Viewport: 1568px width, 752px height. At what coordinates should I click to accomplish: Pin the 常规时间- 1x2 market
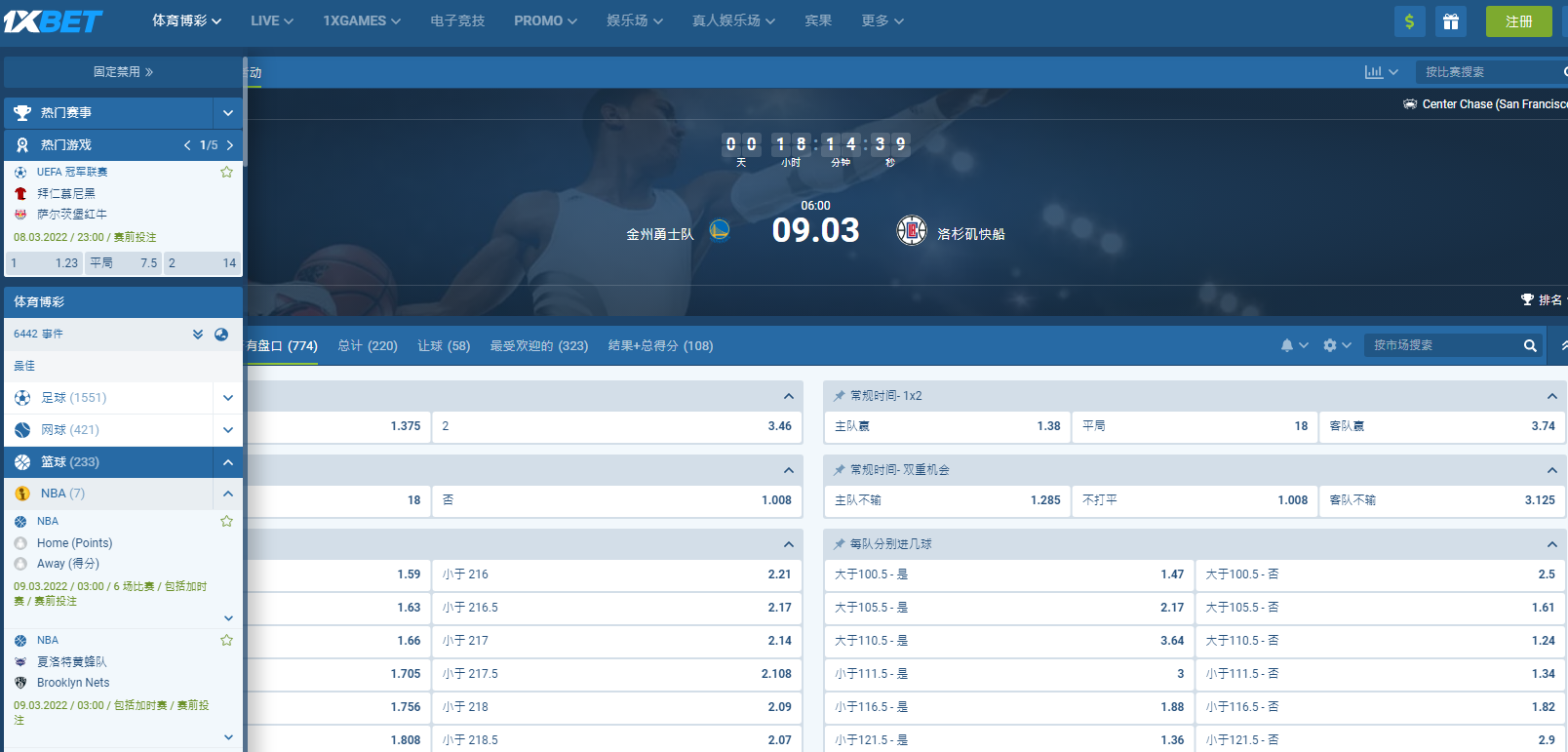(839, 396)
